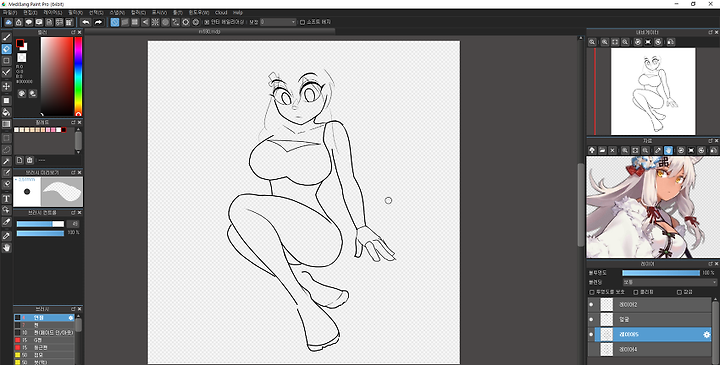Click the canvas vertical scrollbar
Viewport: 720px width, 365px height.
click(581, 204)
